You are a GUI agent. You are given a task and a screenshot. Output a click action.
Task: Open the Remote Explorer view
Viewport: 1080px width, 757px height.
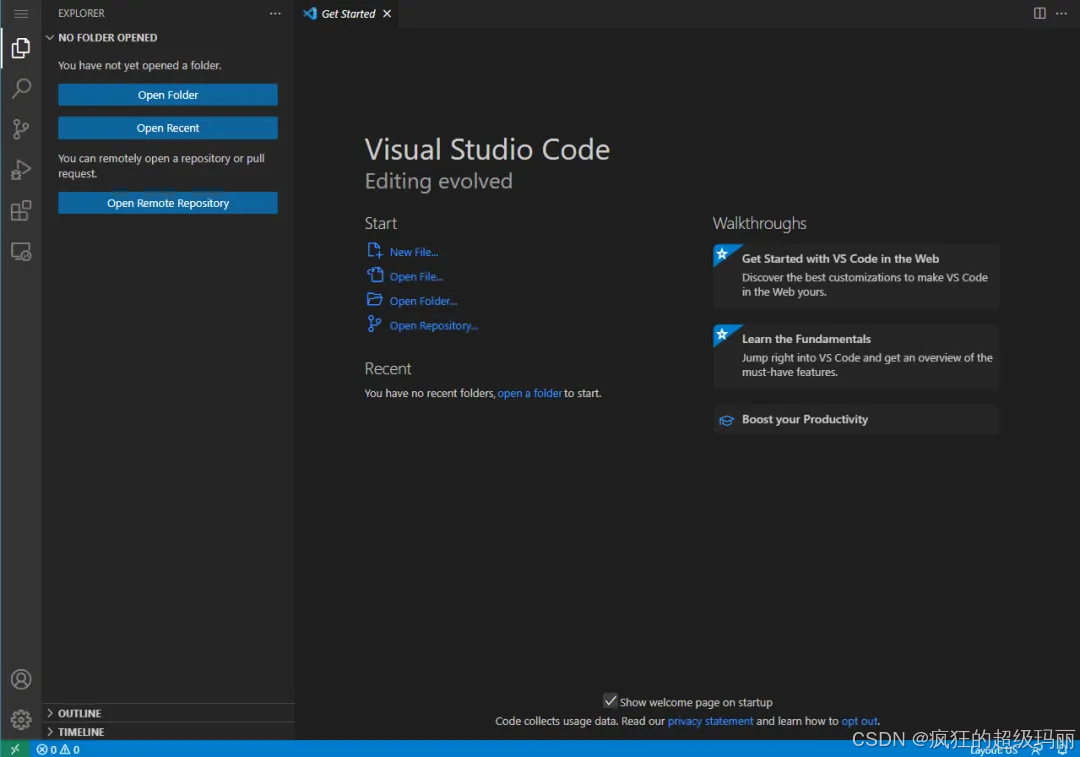click(x=21, y=251)
